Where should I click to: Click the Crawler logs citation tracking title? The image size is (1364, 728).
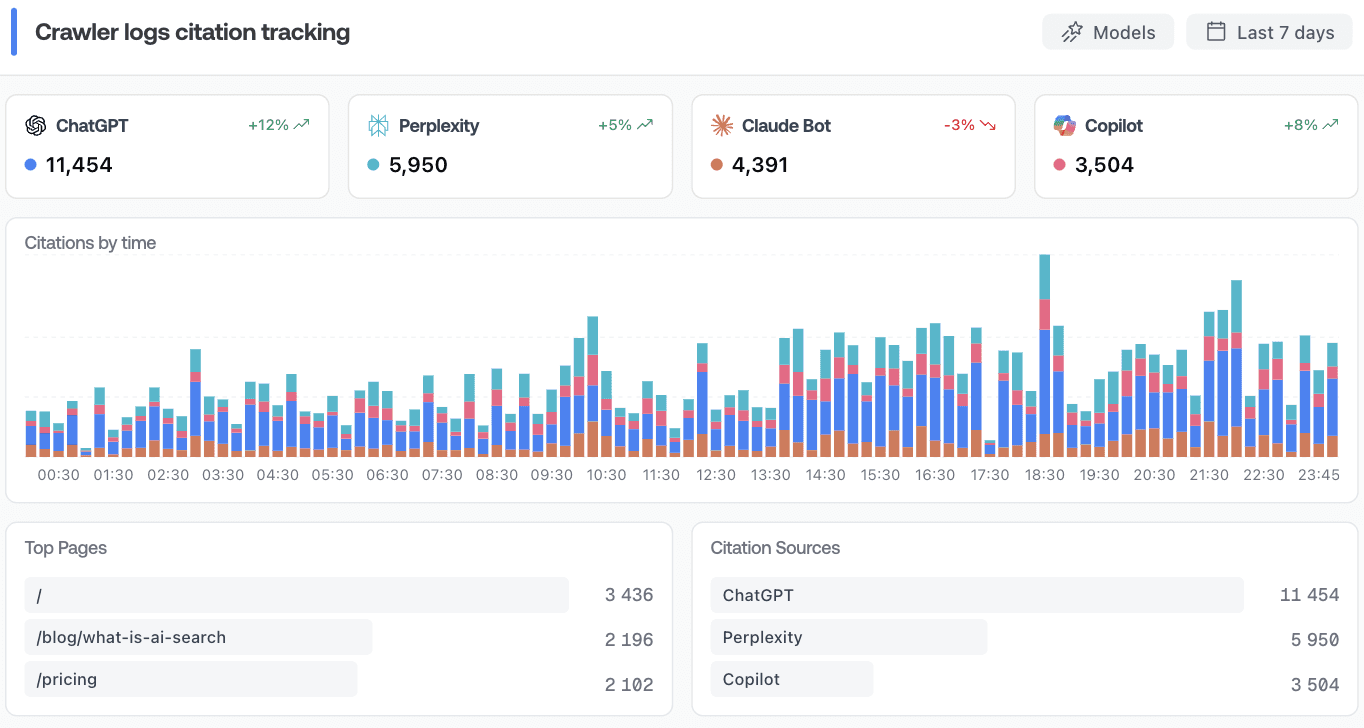(x=193, y=32)
